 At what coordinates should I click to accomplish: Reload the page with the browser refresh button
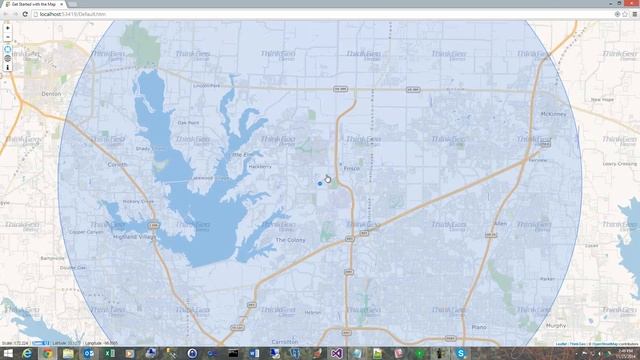[x=25, y=14]
